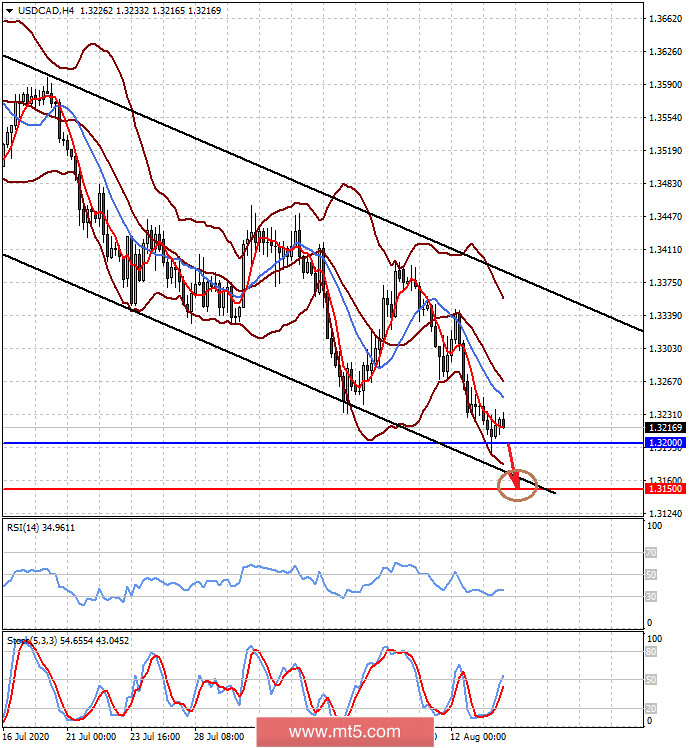
Task: Select the blue level price tag 1.32000
Action: click(x=666, y=443)
